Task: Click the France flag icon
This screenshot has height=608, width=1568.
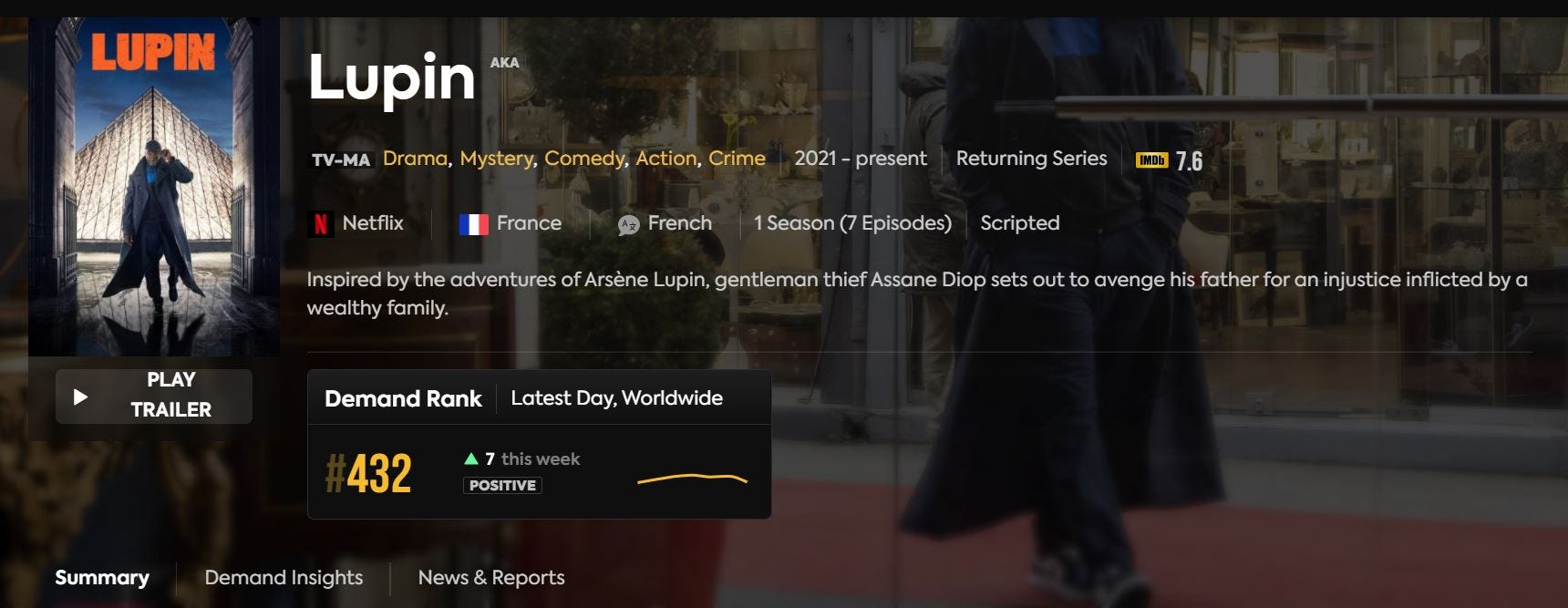Action: tap(473, 224)
